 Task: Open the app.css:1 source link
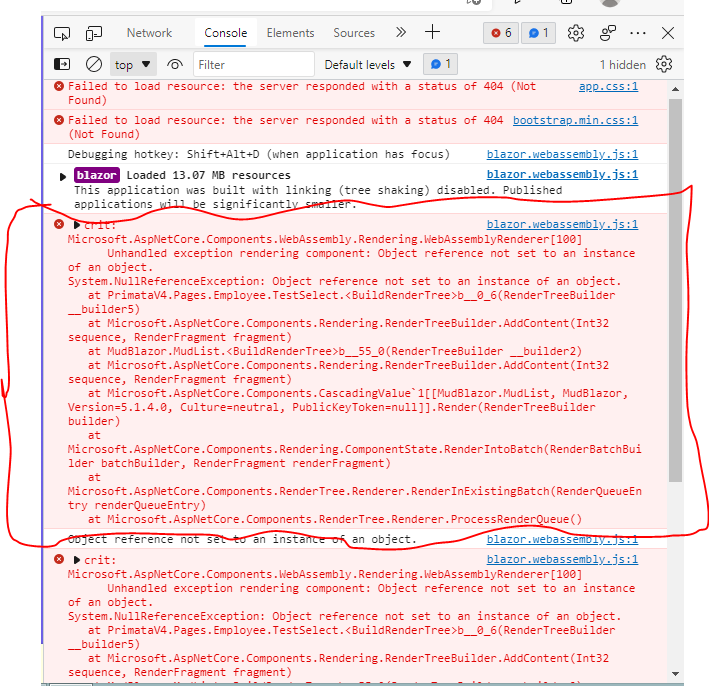pos(608,86)
